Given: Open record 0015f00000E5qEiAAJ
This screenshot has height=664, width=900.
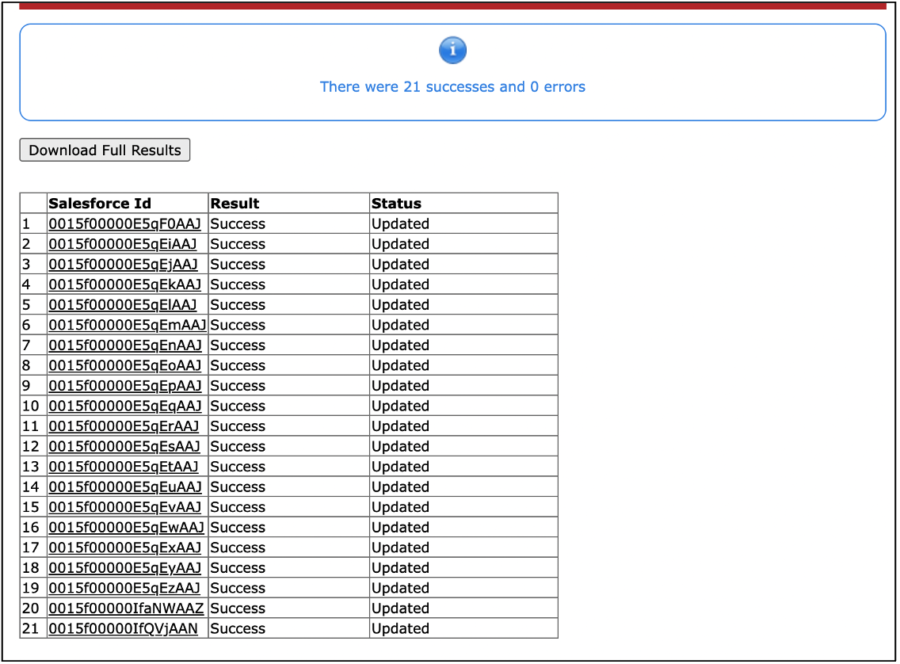Looking at the screenshot, I should [124, 243].
